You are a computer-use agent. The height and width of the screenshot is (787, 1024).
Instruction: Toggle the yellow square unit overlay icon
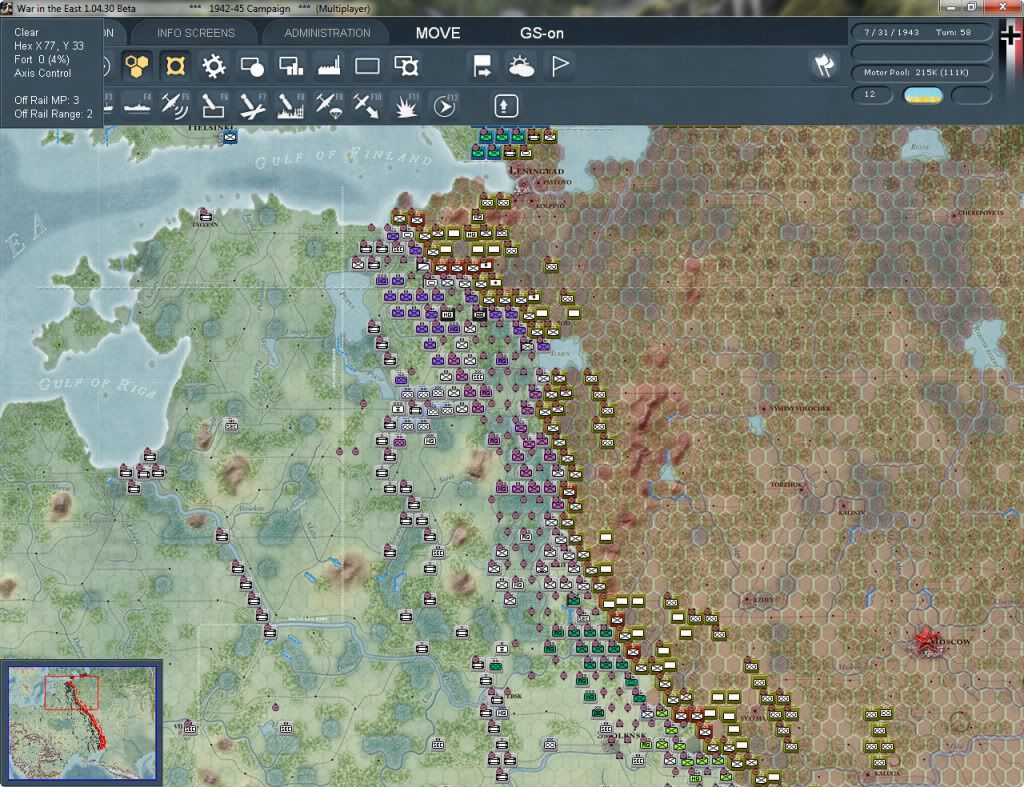(x=175, y=66)
